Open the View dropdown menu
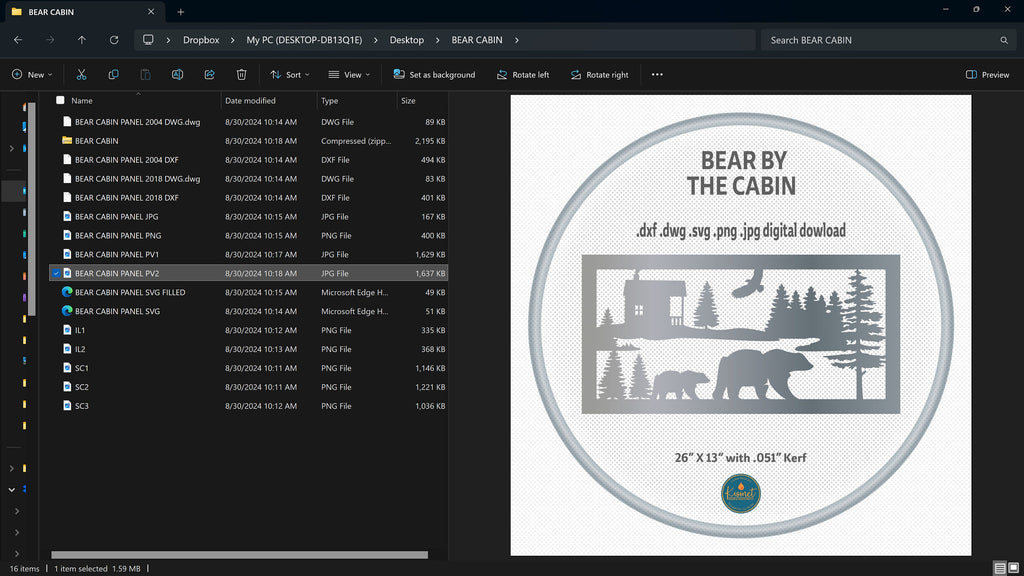Screen dimensions: 1024x576 (349, 74)
